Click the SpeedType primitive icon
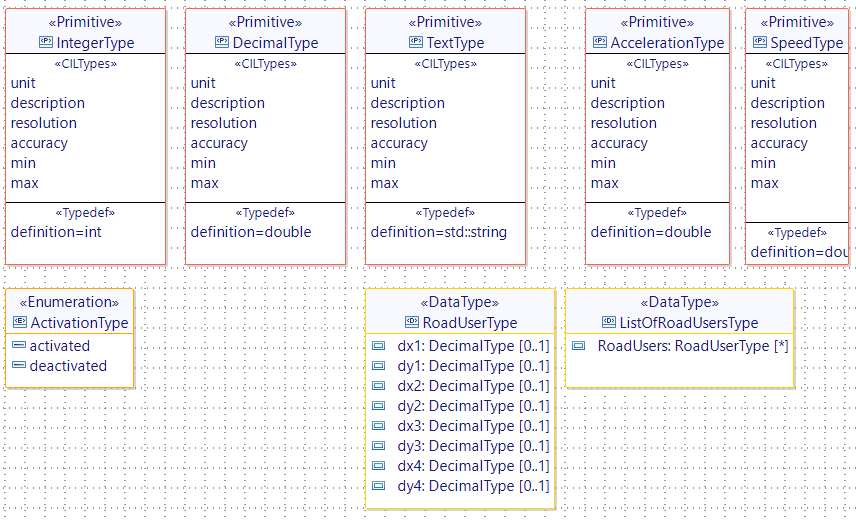856x521 pixels. pyautogui.click(x=760, y=42)
